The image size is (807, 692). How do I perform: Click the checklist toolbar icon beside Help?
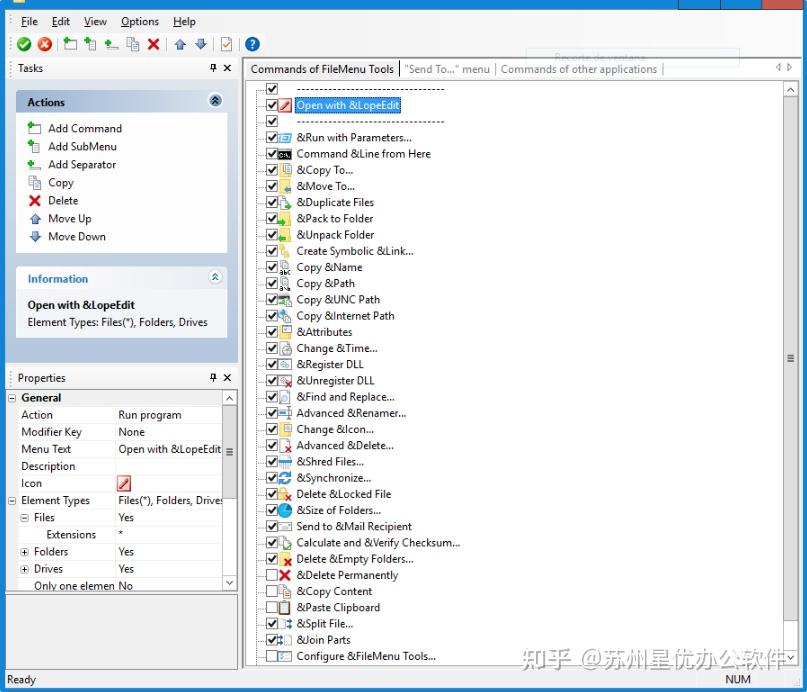(x=226, y=44)
